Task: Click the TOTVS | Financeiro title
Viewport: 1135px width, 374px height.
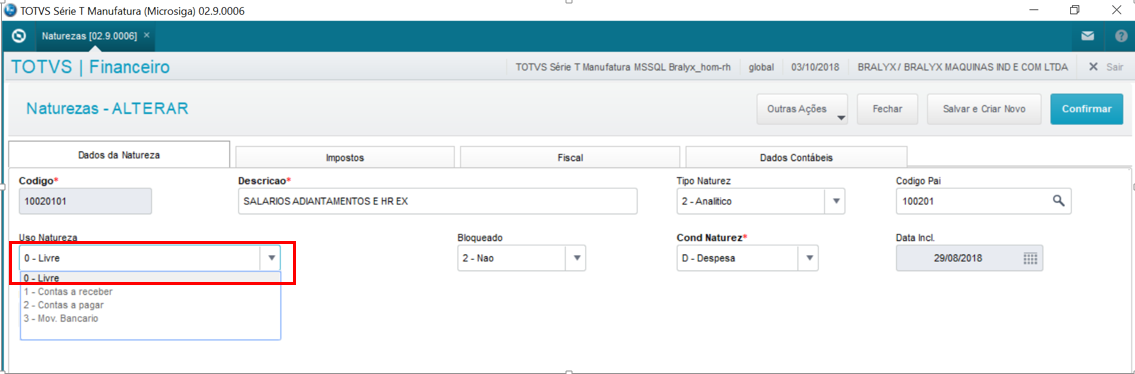Action: pos(90,67)
